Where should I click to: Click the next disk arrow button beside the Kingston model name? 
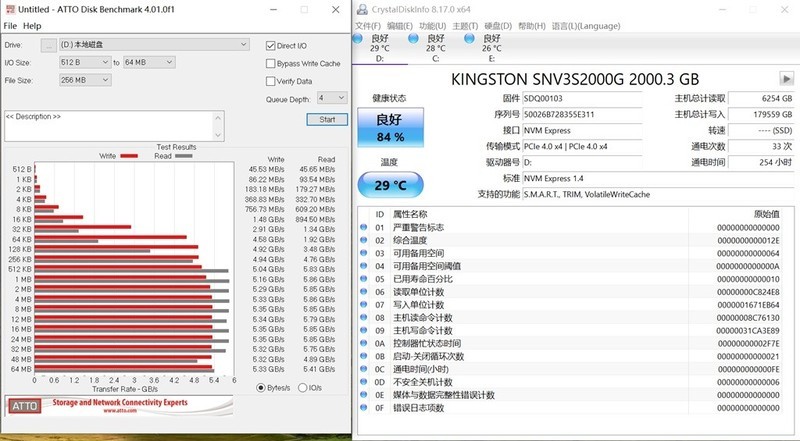(786, 79)
